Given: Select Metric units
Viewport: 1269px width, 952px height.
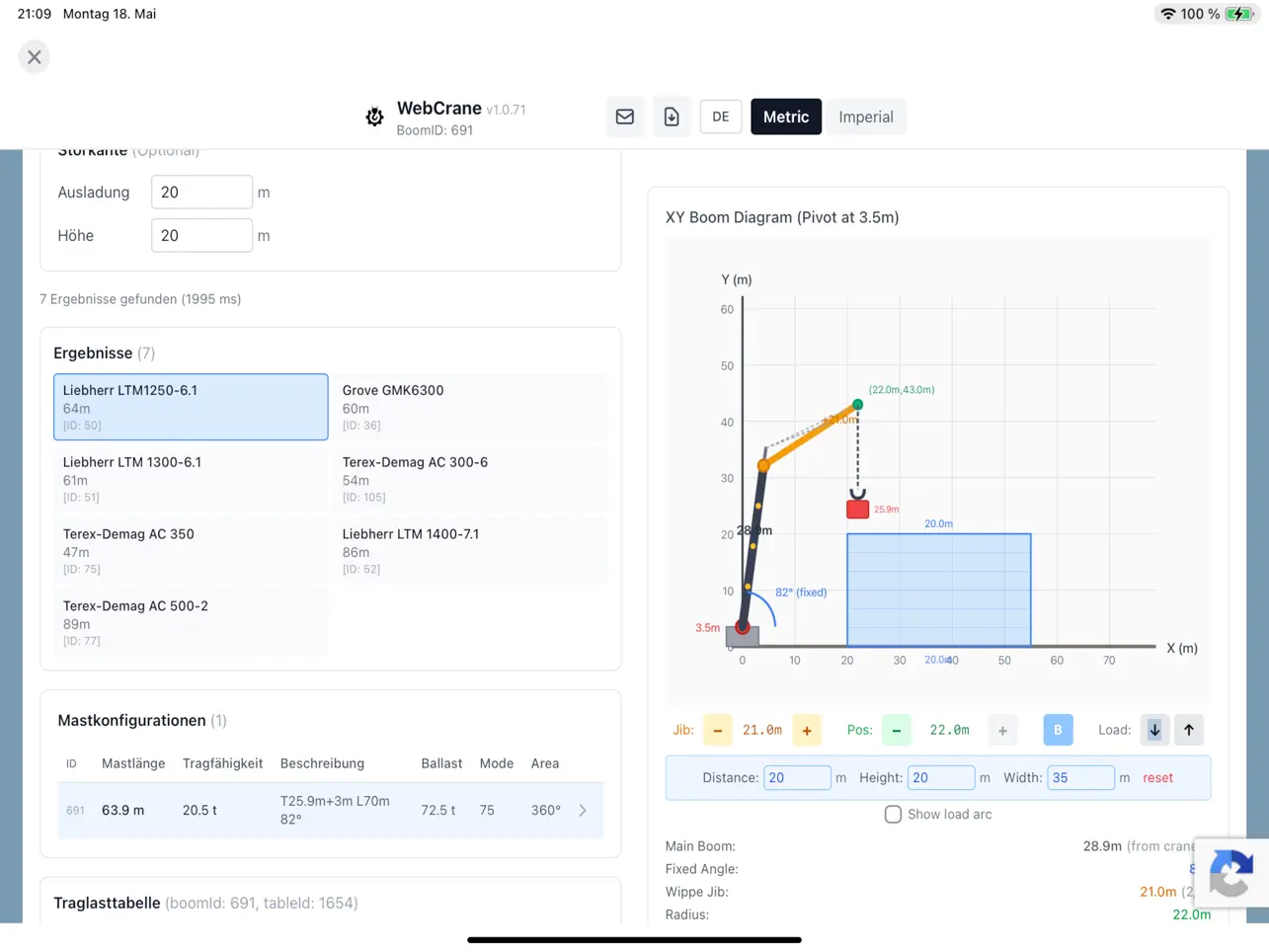Looking at the screenshot, I should 786,117.
